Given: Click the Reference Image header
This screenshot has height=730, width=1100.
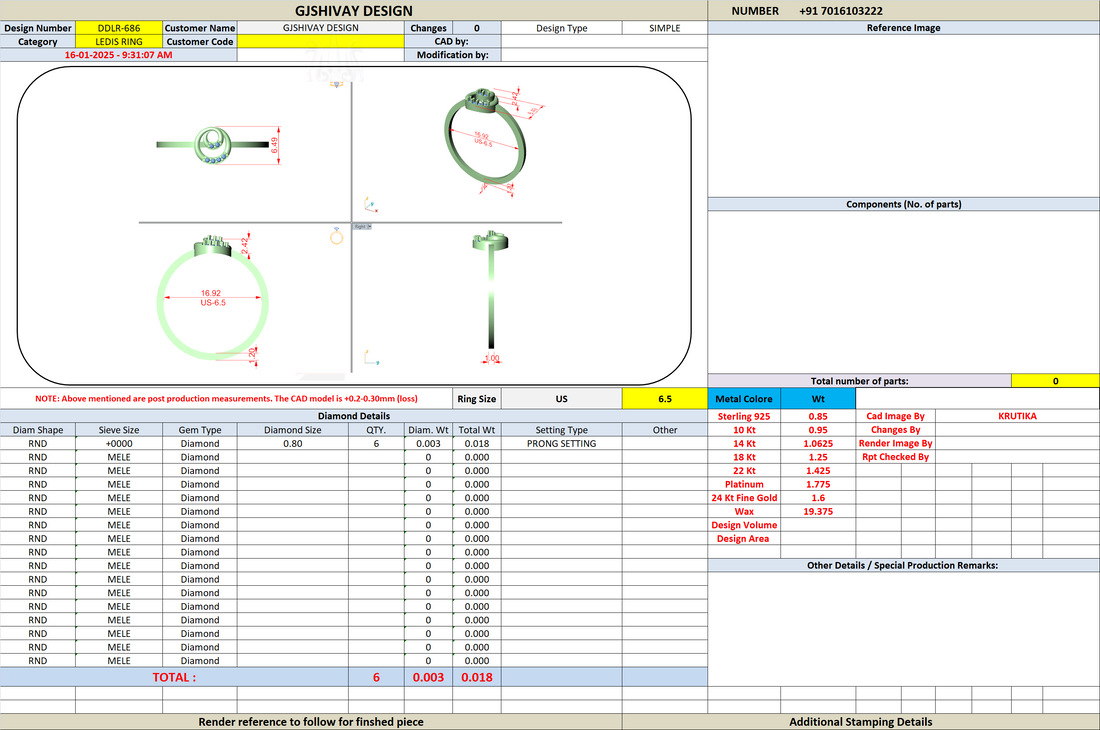Looking at the screenshot, I should pyautogui.click(x=904, y=28).
